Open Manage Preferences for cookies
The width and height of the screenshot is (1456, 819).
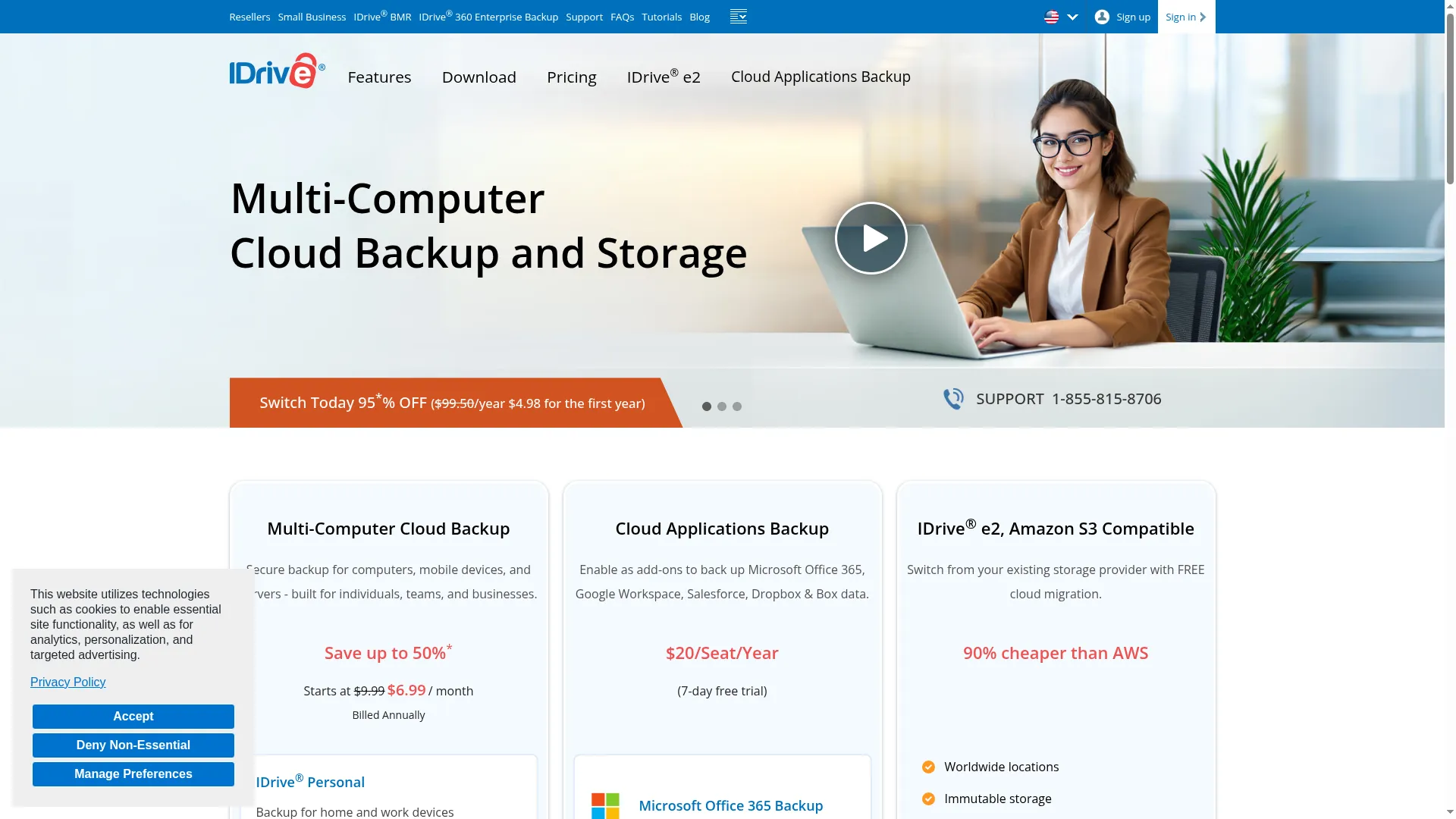pos(133,774)
